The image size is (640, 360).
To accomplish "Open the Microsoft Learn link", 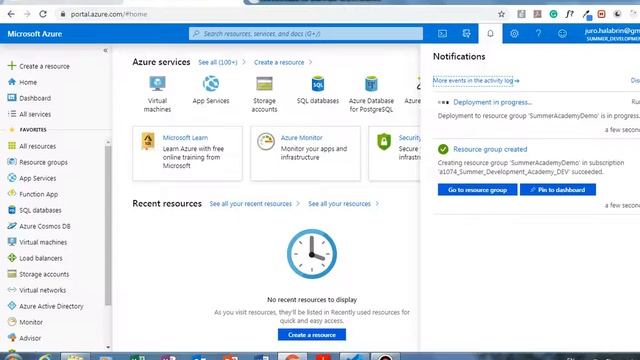I will [185, 138].
